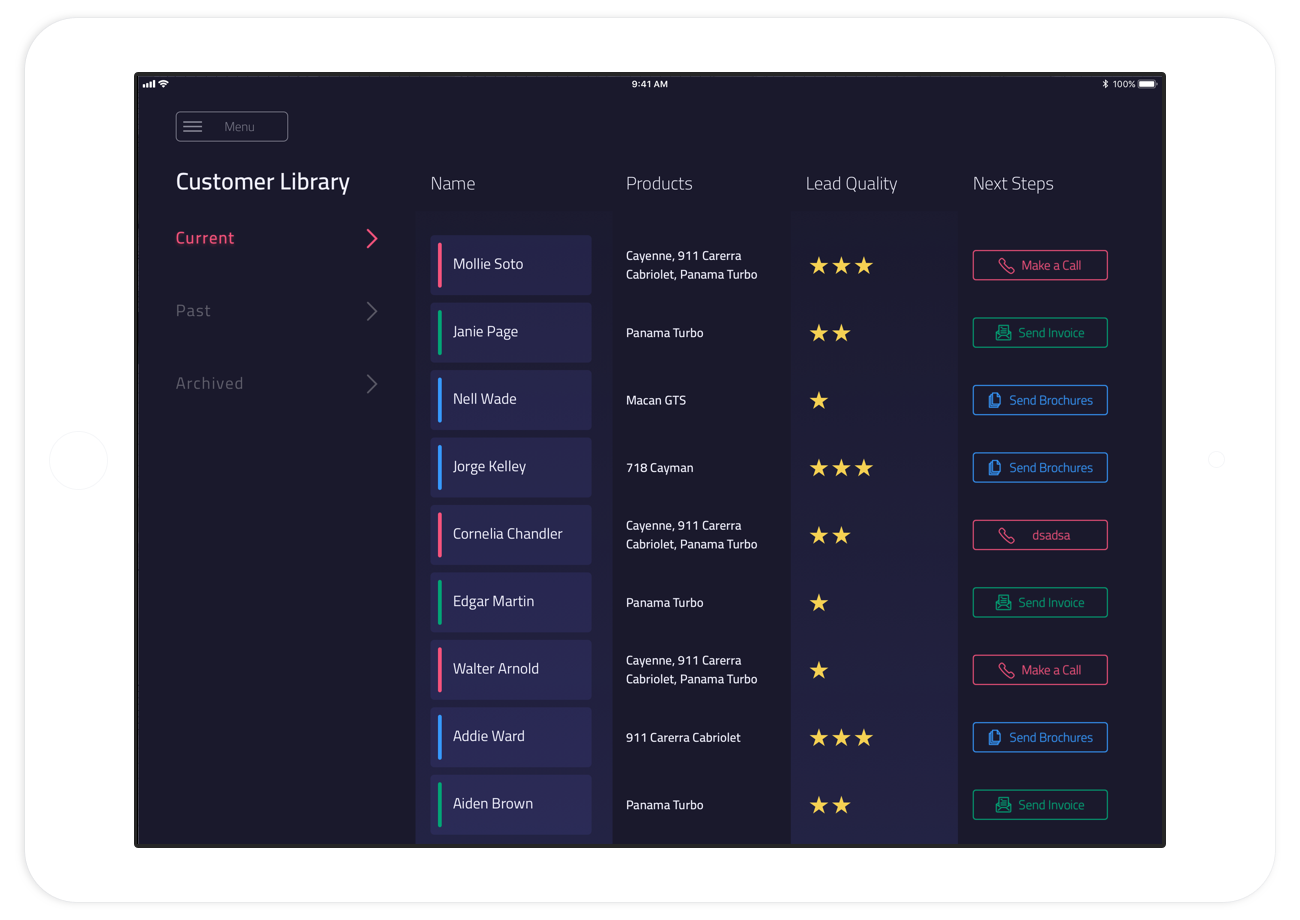Open the Nell Wade customer card

pos(511,400)
